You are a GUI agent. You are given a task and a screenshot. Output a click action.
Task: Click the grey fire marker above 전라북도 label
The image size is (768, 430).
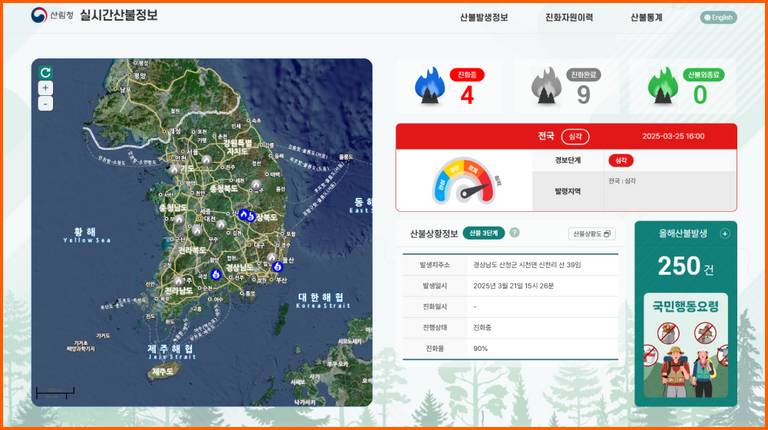tap(197, 230)
